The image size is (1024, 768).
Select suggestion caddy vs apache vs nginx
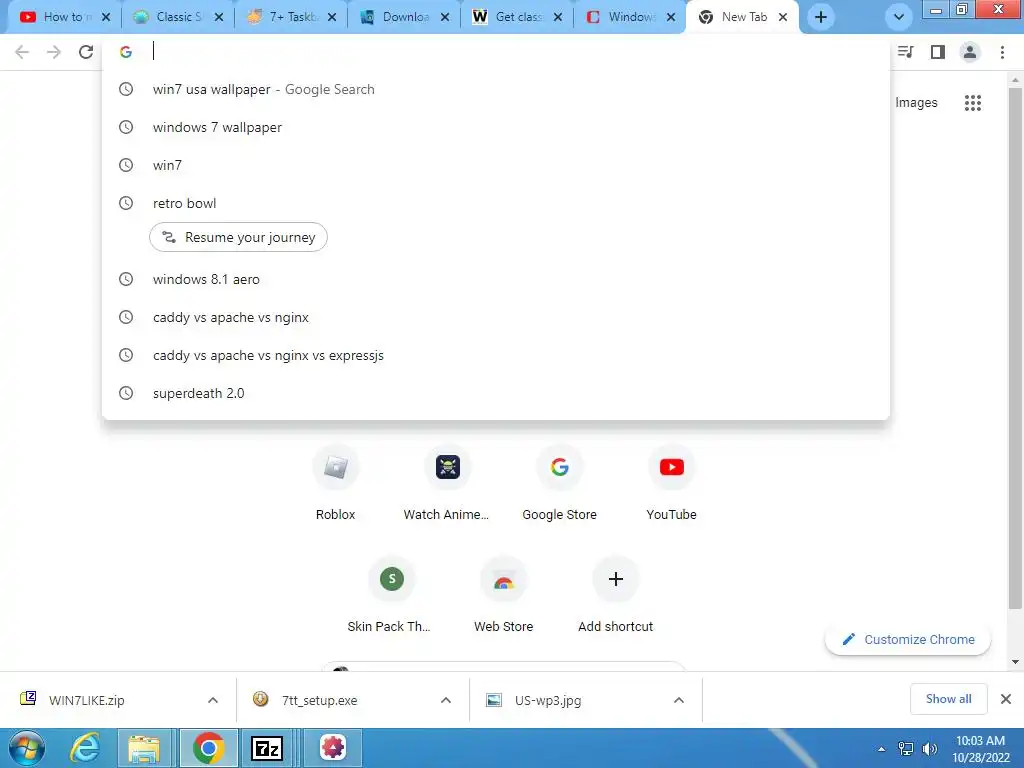[496, 317]
